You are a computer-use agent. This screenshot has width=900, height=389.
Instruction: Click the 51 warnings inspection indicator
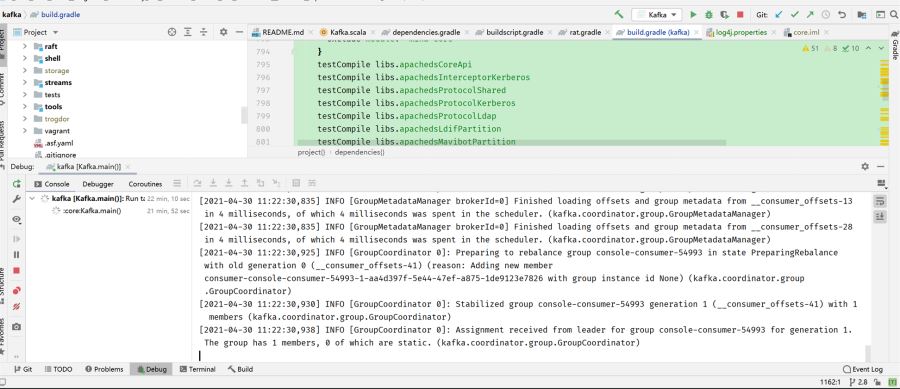[811, 49]
